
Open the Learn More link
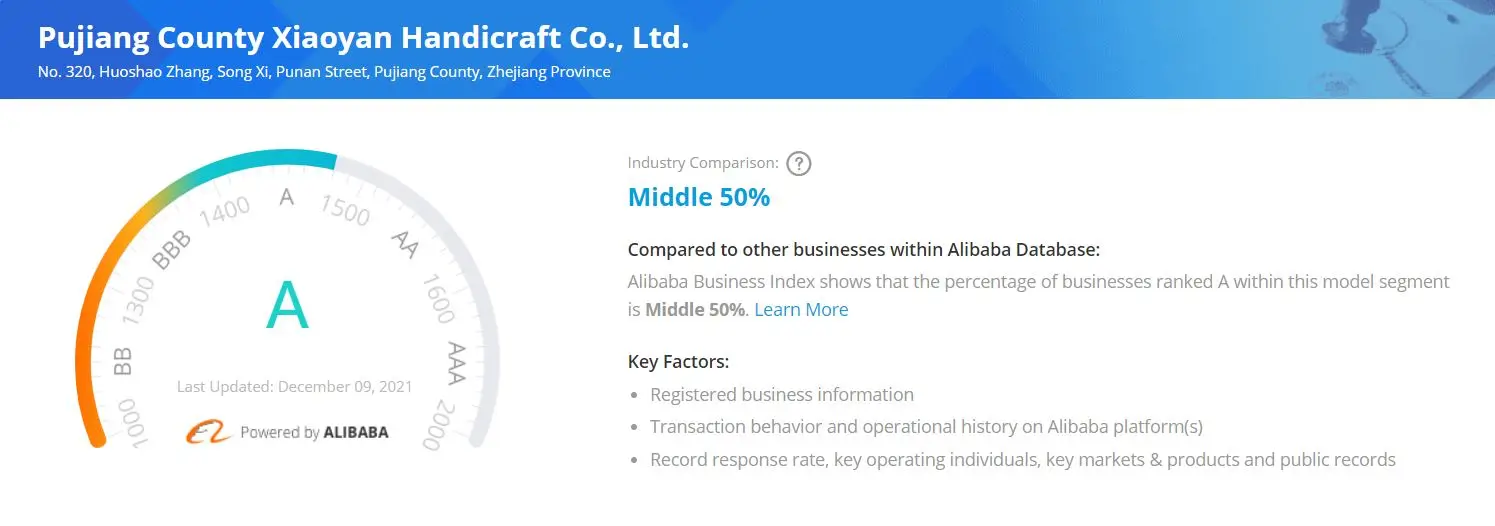click(x=801, y=310)
